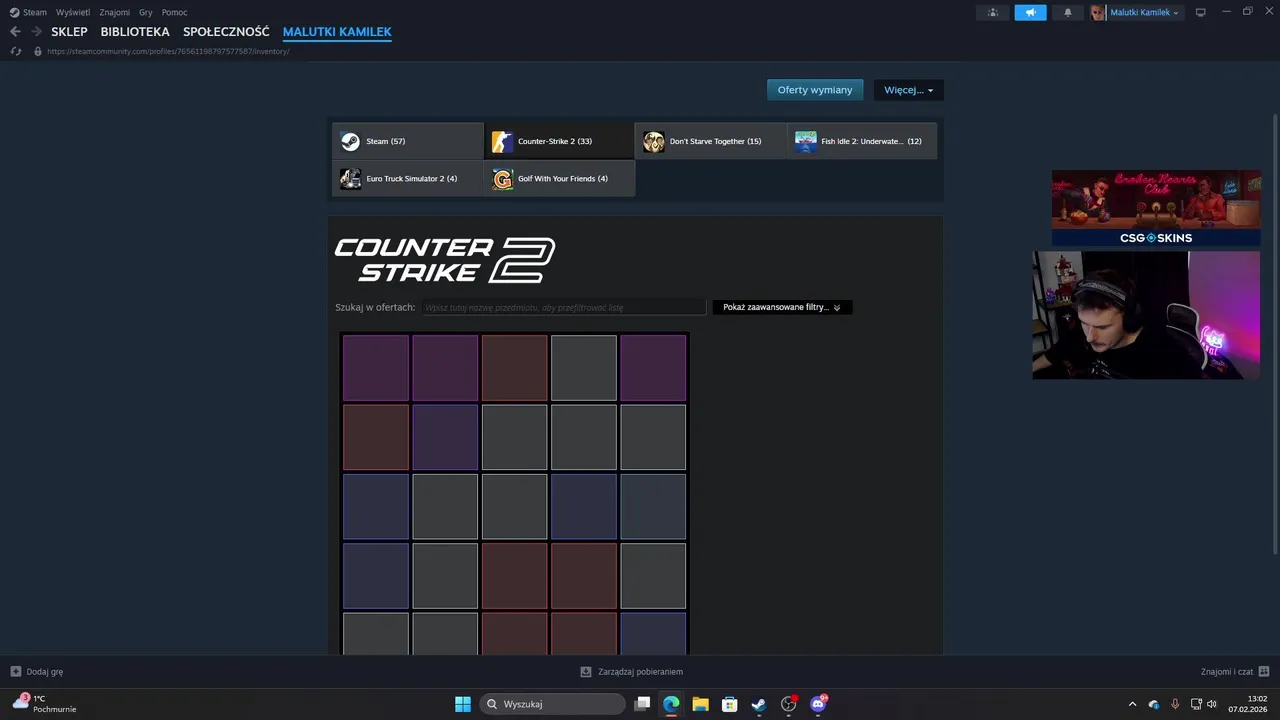Viewport: 1280px width, 720px height.
Task: Select Don't Starve Together (15) inventory tab
Action: pos(711,141)
